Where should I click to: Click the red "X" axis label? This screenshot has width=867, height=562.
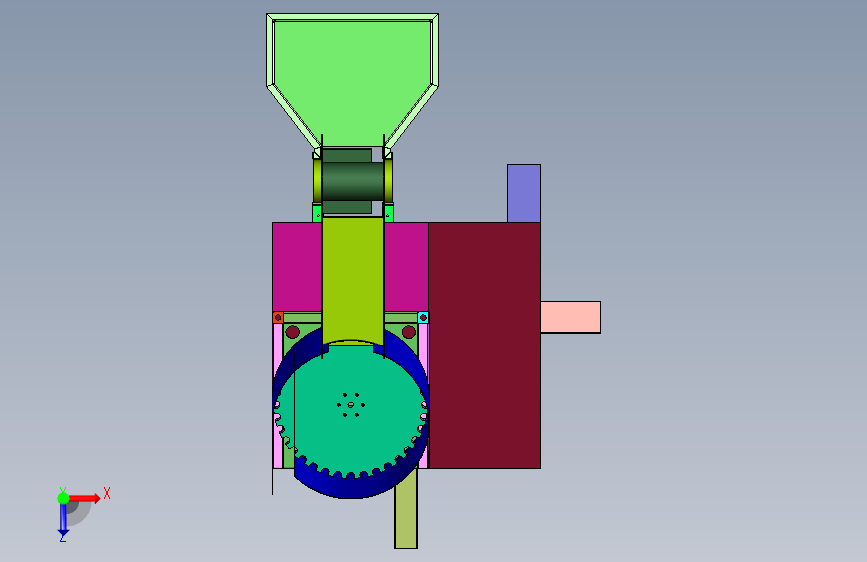click(107, 493)
